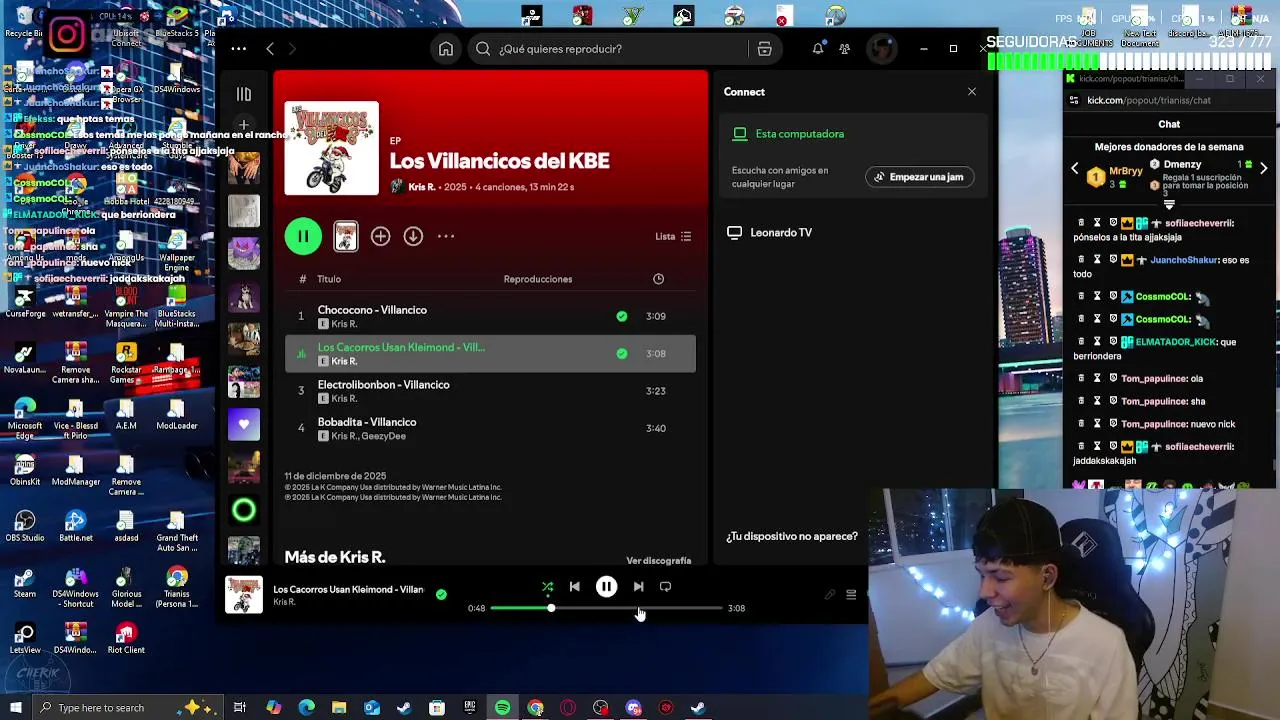Open ¿Tu dispositivo no aparece? link
The image size is (1280, 720).
click(792, 537)
